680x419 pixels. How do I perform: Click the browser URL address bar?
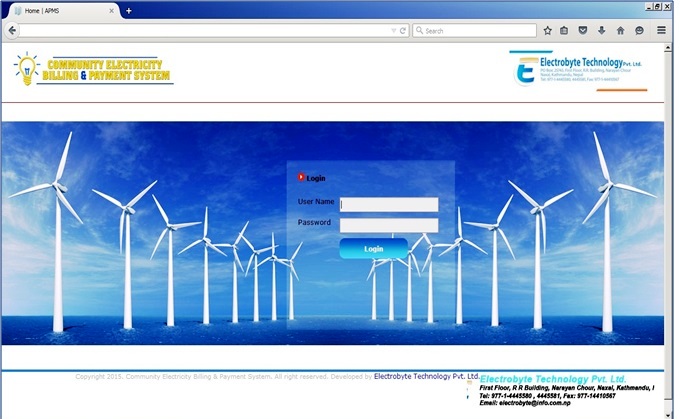point(200,31)
